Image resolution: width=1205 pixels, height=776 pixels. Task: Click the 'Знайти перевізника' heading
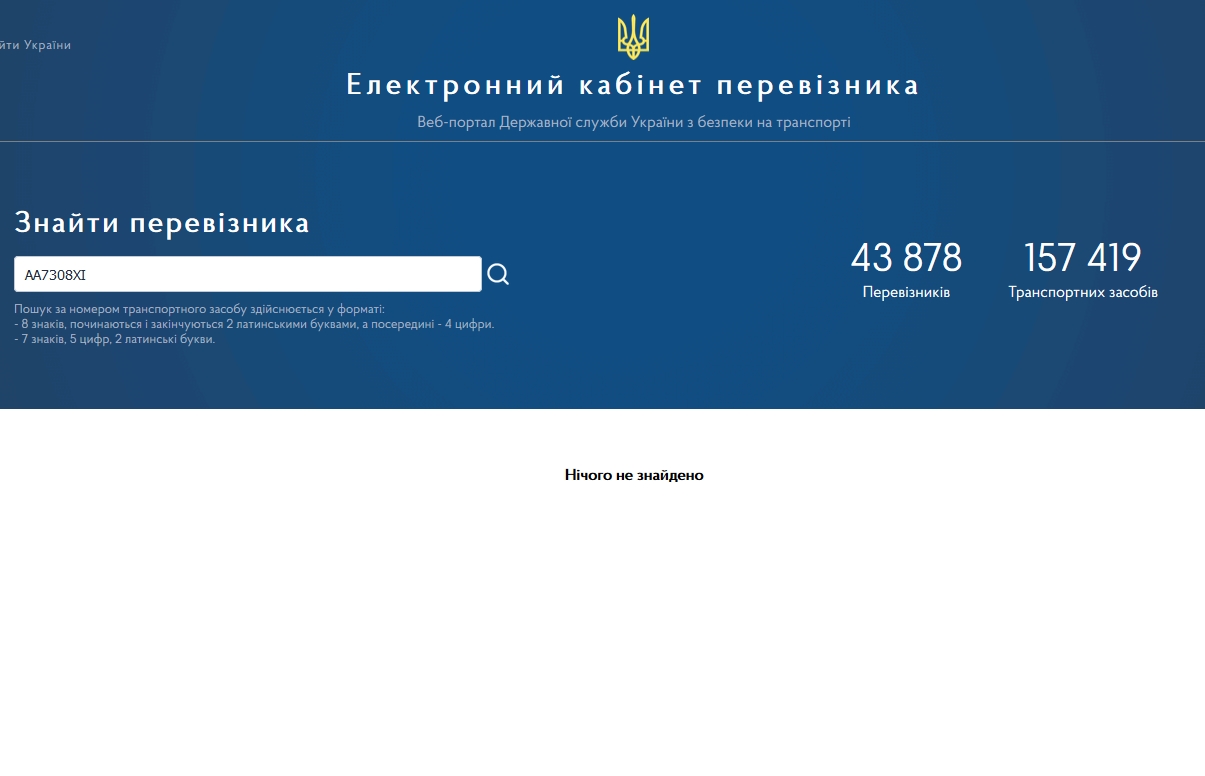162,223
